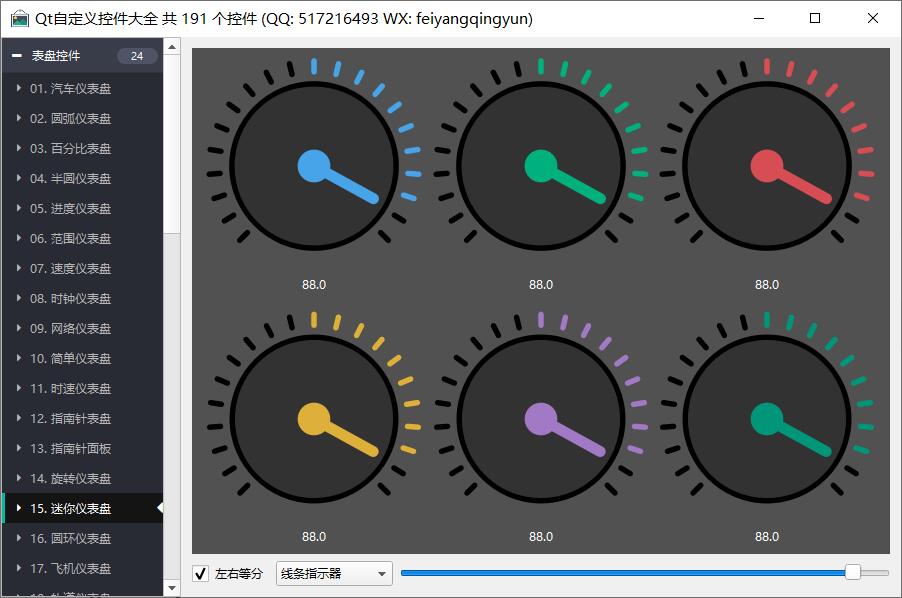Click the application icon in title bar
The width and height of the screenshot is (902, 598).
[x=19, y=19]
